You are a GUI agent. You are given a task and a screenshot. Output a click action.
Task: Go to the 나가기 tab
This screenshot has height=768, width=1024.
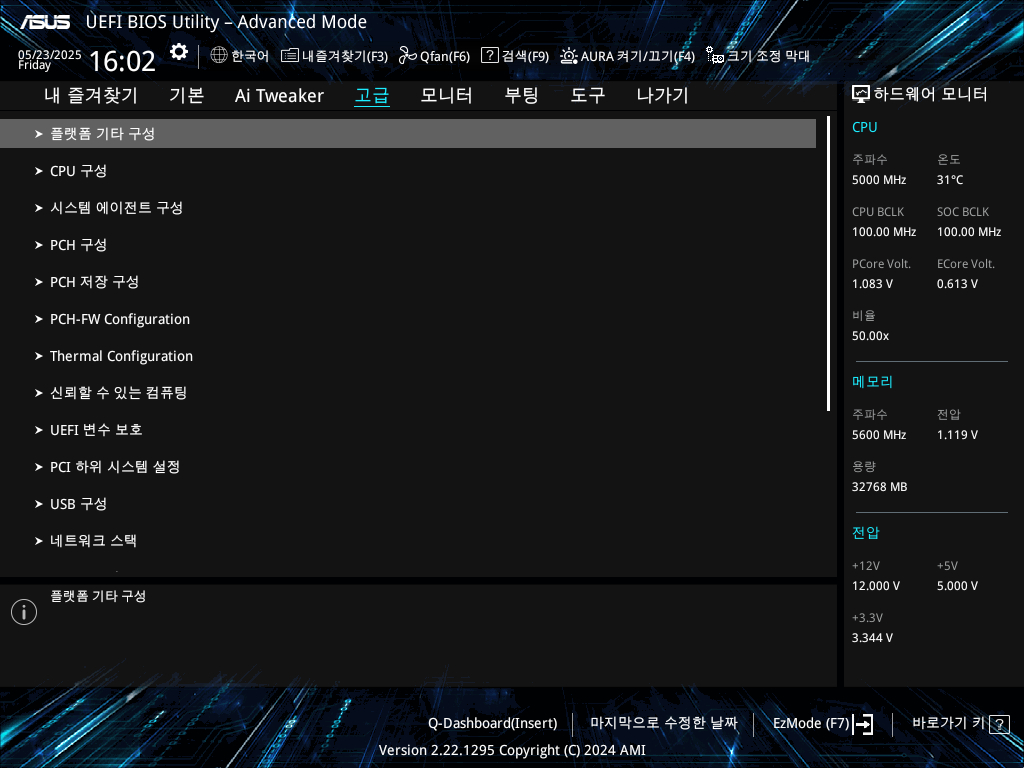point(663,95)
